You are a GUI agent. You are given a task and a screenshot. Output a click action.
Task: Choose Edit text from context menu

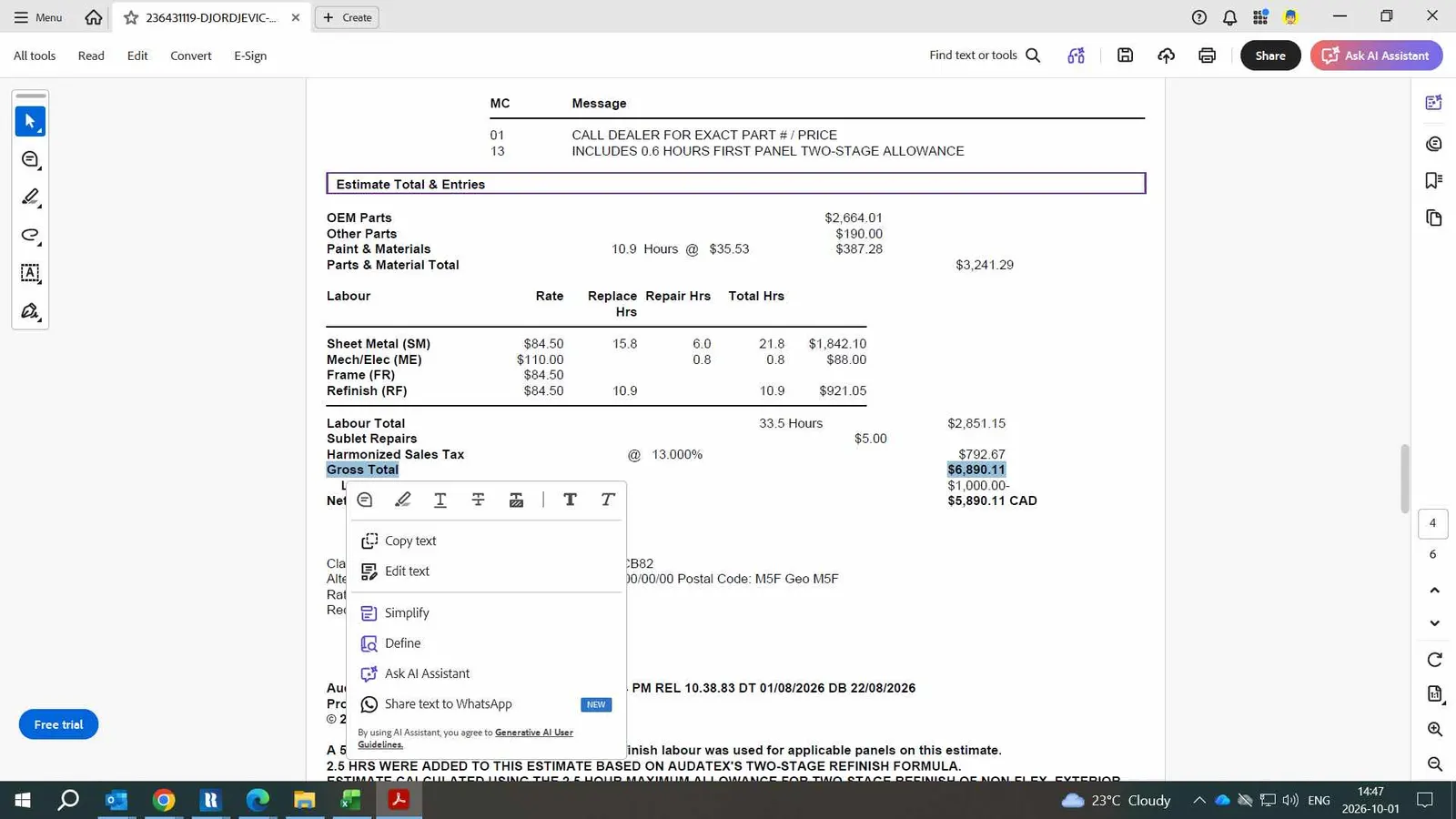407,571
